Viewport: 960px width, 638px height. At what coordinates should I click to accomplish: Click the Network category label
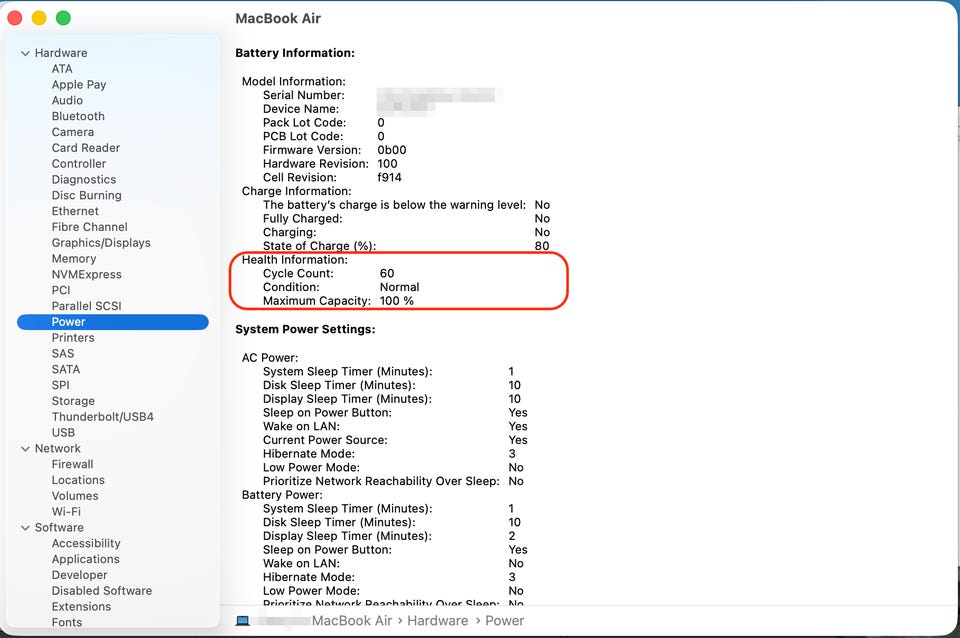pos(58,449)
